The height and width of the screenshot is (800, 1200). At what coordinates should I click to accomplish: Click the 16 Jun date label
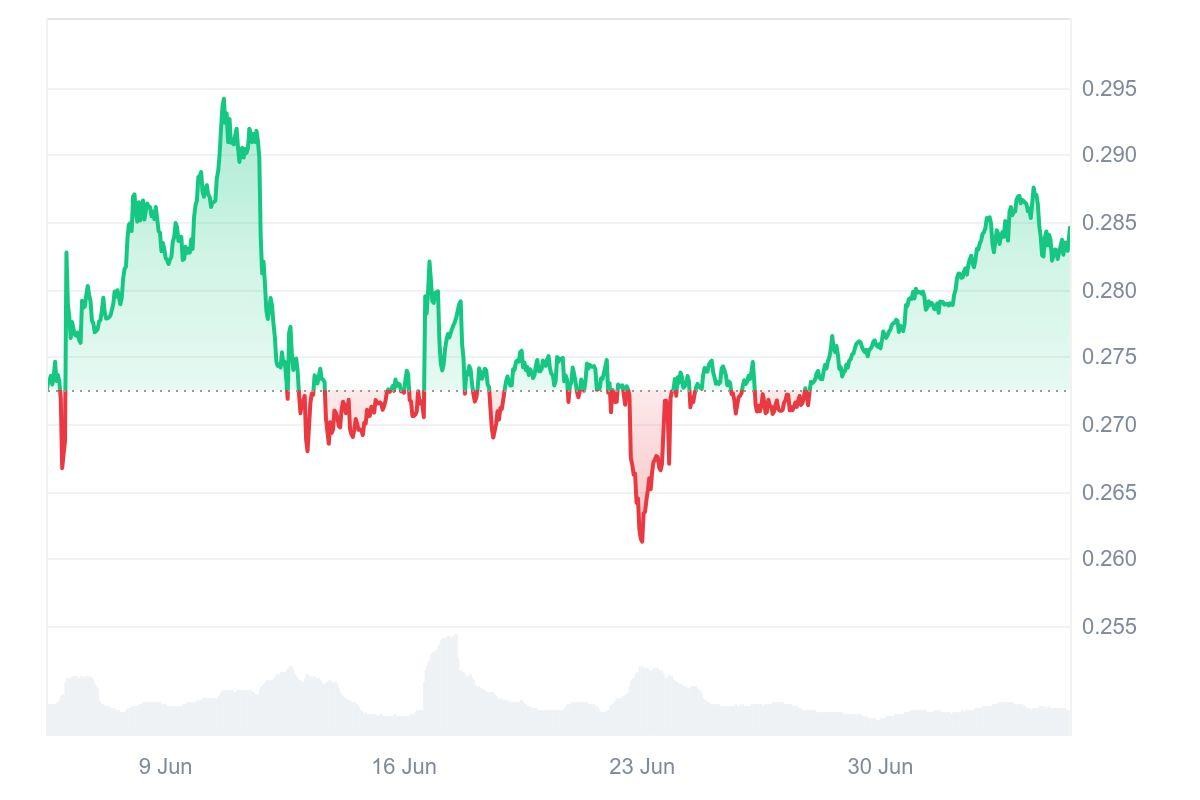pos(404,767)
